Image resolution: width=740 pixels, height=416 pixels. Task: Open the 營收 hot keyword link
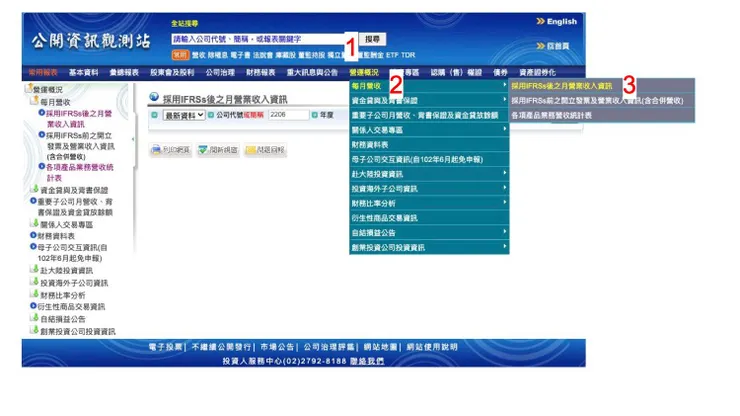[199, 55]
